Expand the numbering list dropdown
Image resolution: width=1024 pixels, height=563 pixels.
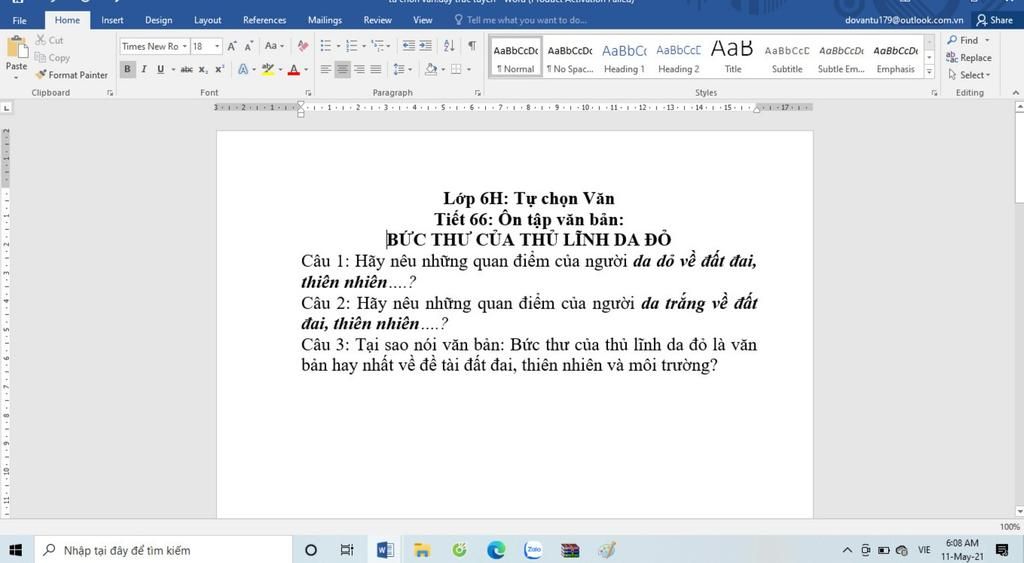point(364,46)
